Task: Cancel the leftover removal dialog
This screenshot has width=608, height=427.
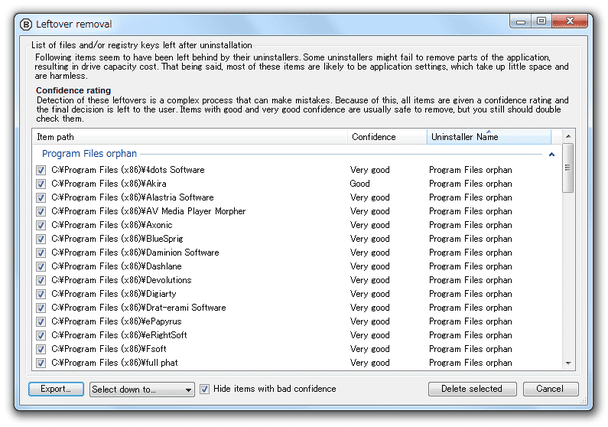Action: (550, 389)
